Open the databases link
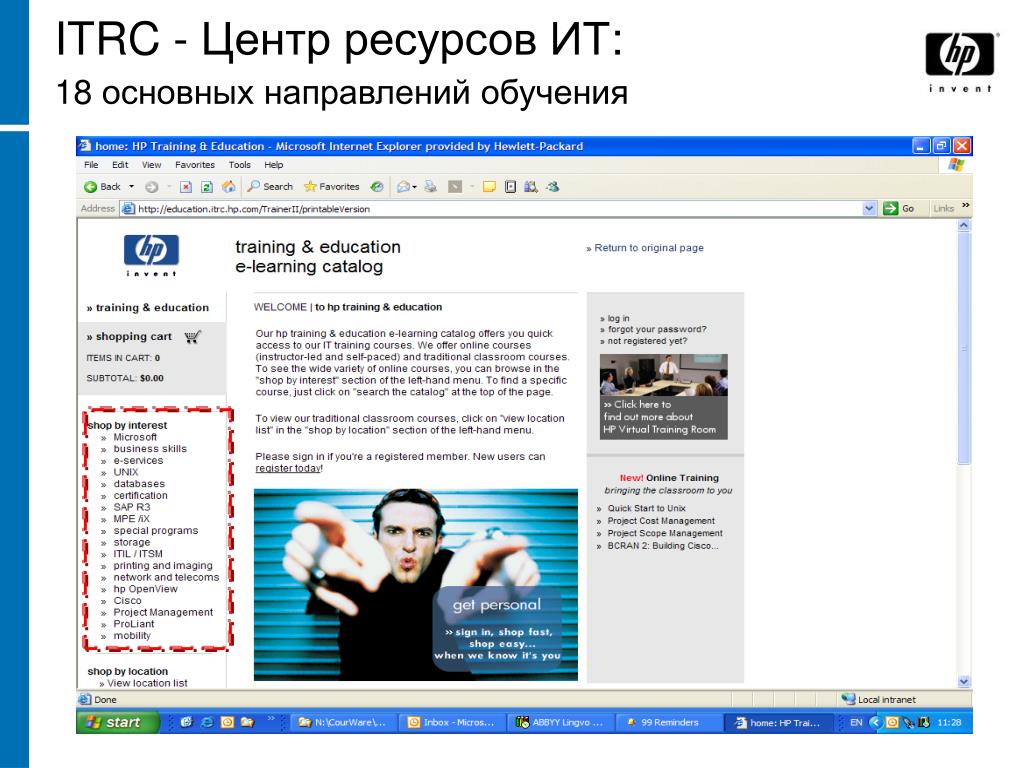The image size is (1024, 768). tap(139, 484)
